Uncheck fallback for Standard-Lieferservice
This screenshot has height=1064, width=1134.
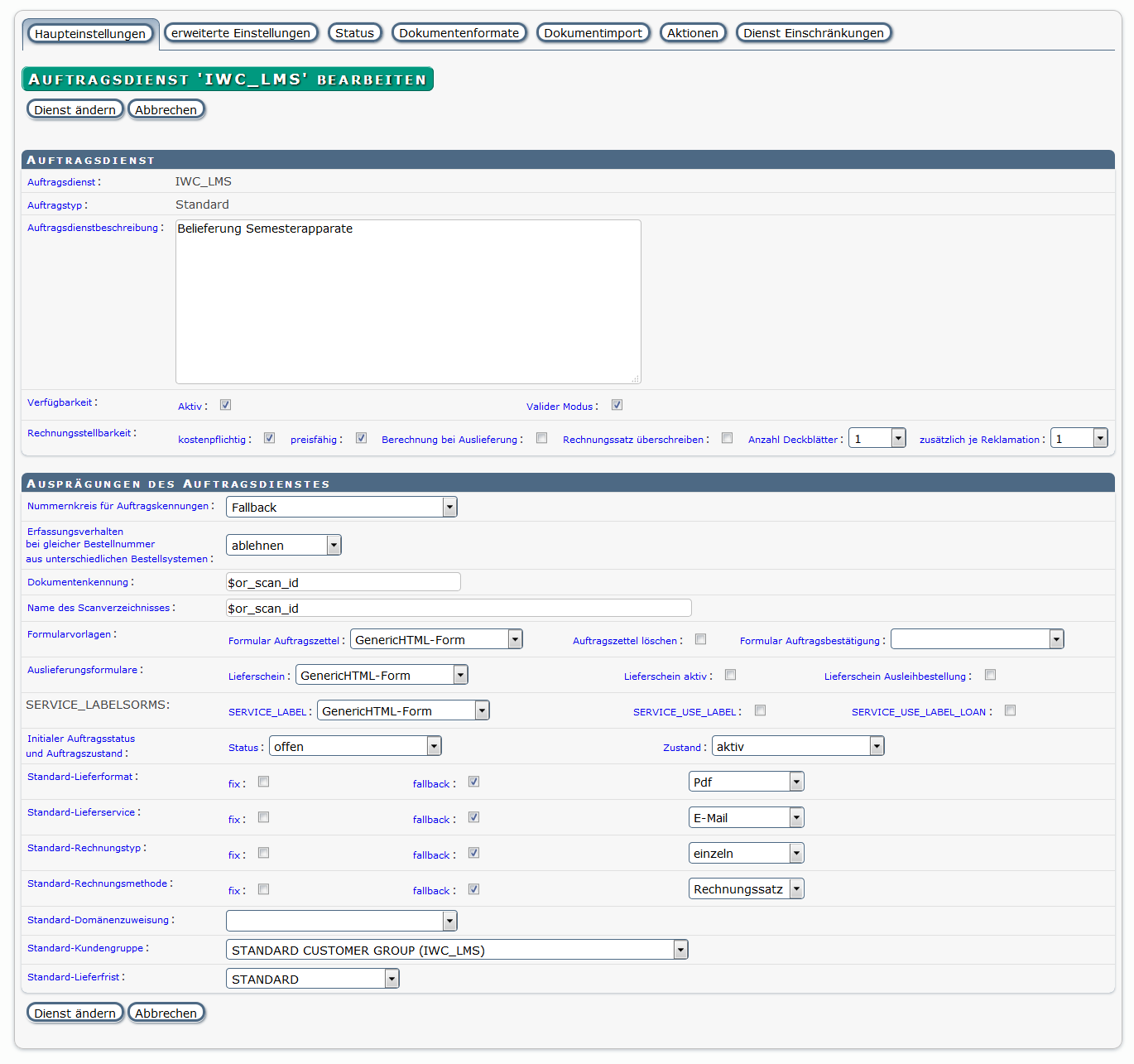(x=473, y=817)
